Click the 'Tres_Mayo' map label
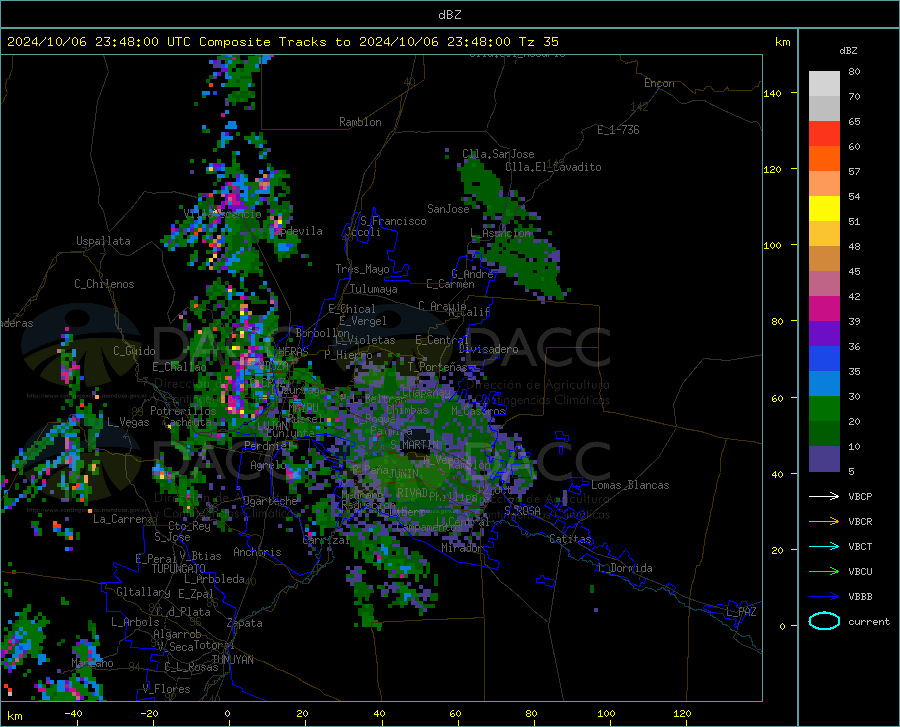The height and width of the screenshot is (727, 900). coord(362,269)
